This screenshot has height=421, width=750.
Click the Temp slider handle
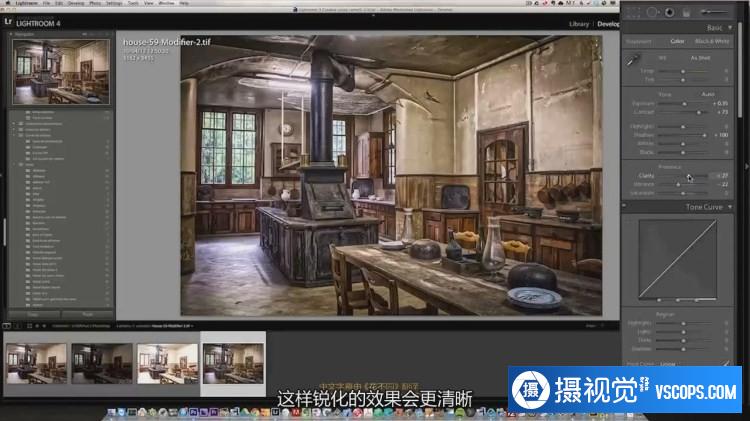point(683,71)
